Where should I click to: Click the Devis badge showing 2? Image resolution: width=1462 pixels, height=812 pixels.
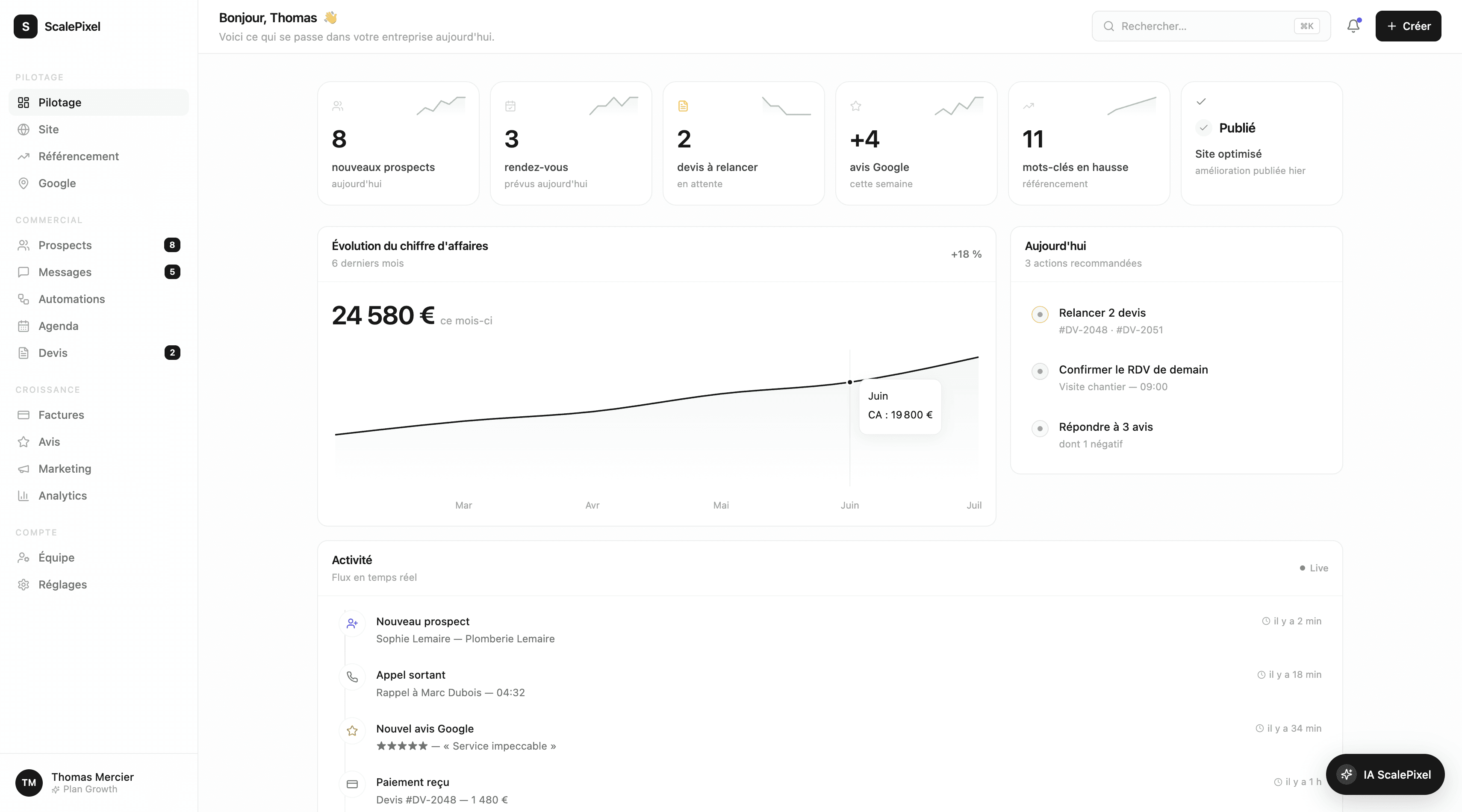pos(172,353)
